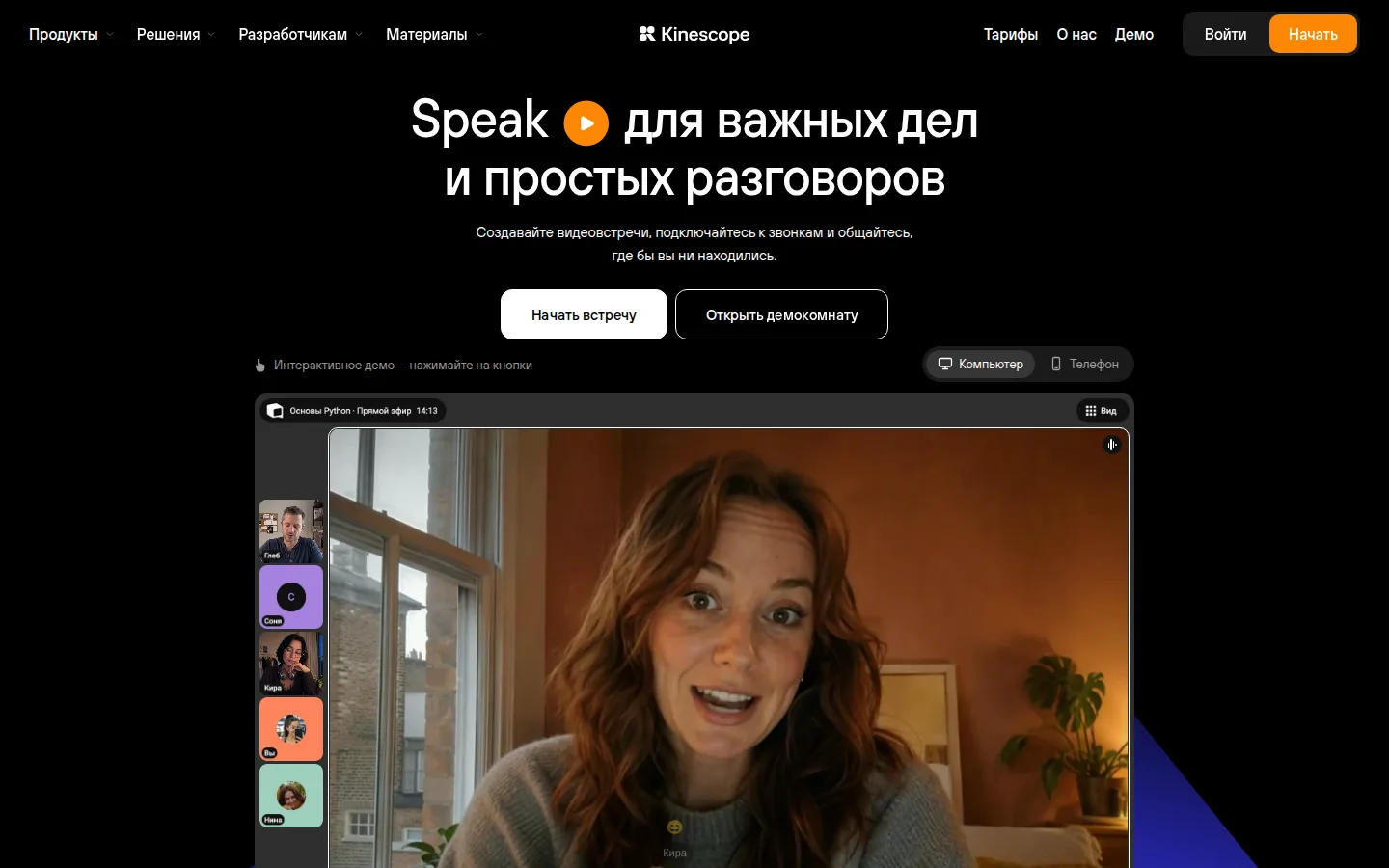This screenshot has height=868, width=1389.
Task: Select the orange Вы participant tile
Action: tap(291, 729)
